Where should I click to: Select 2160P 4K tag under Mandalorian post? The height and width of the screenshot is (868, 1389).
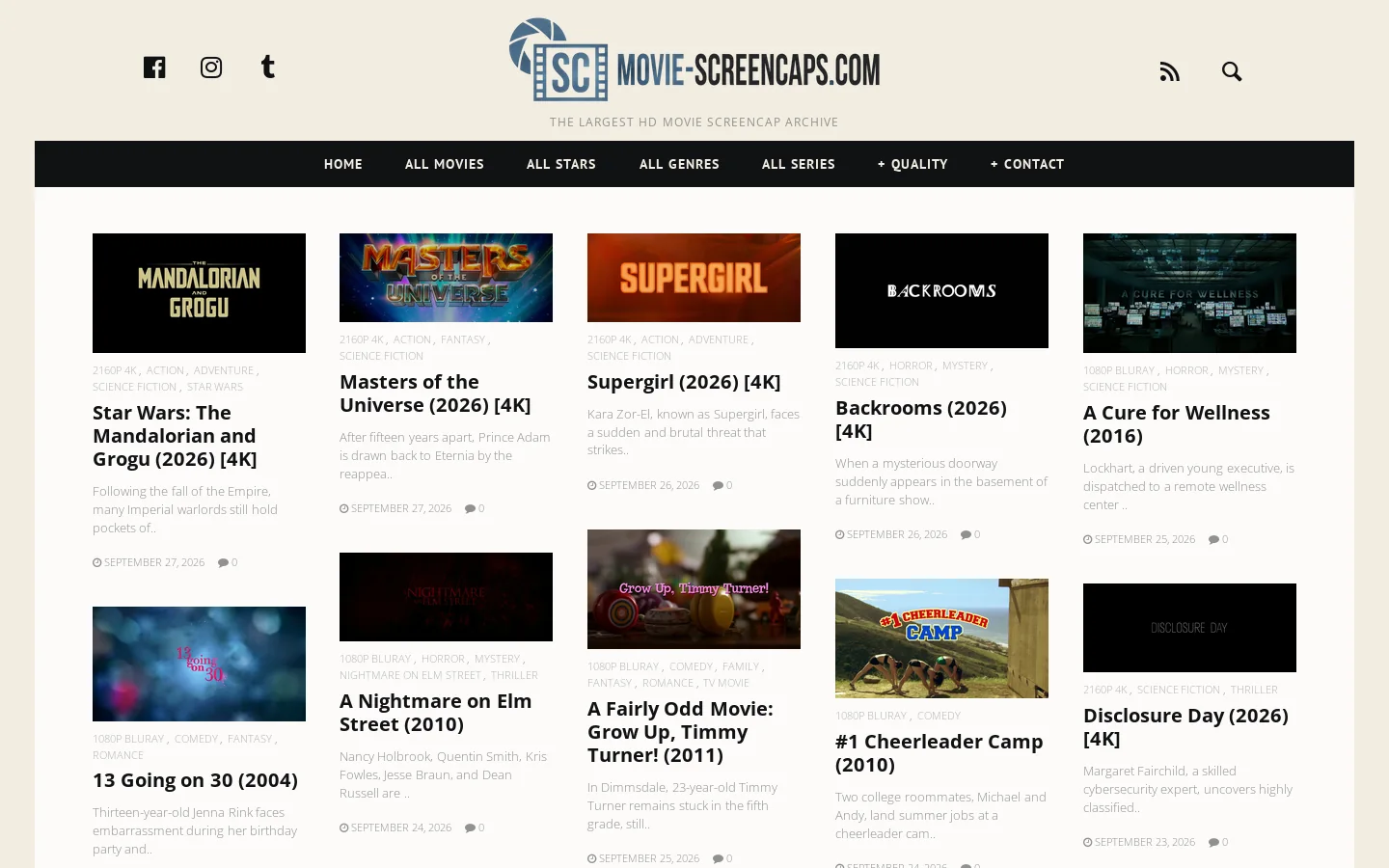click(115, 370)
